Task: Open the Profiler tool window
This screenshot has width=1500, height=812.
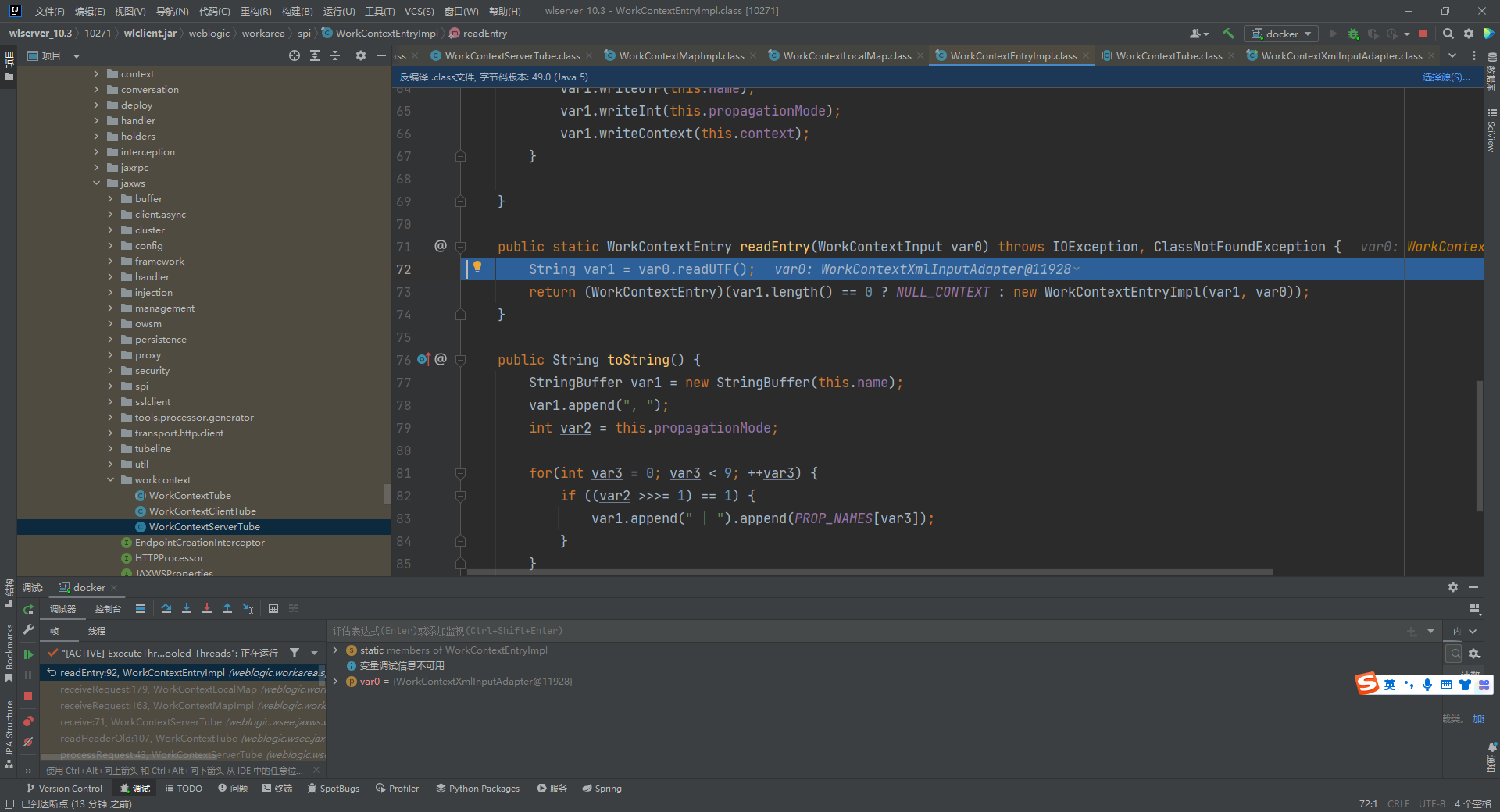Action: point(397,789)
